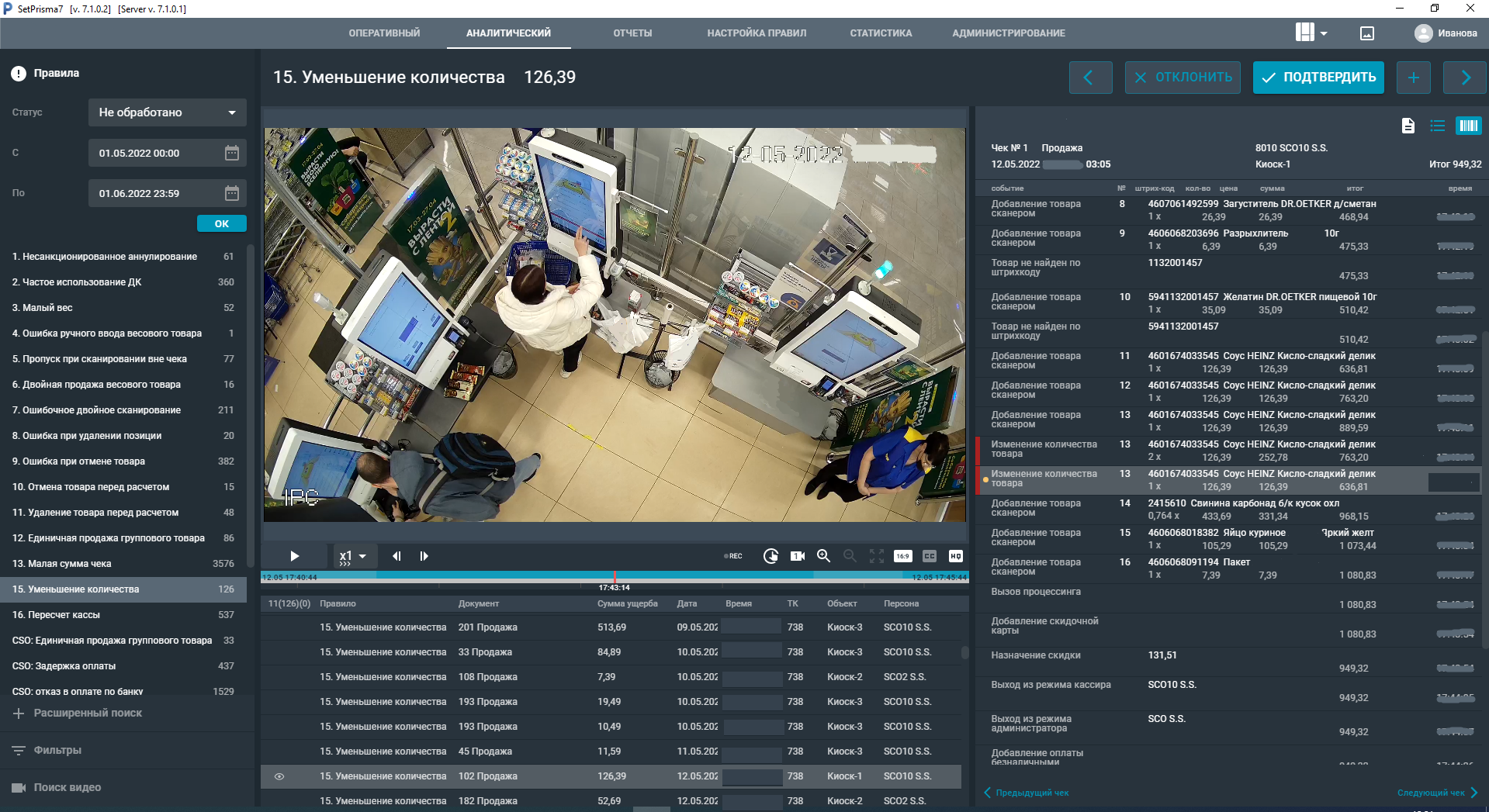
Task: Select receipt line 14 Свинина карбонад
Action: 1228,510
